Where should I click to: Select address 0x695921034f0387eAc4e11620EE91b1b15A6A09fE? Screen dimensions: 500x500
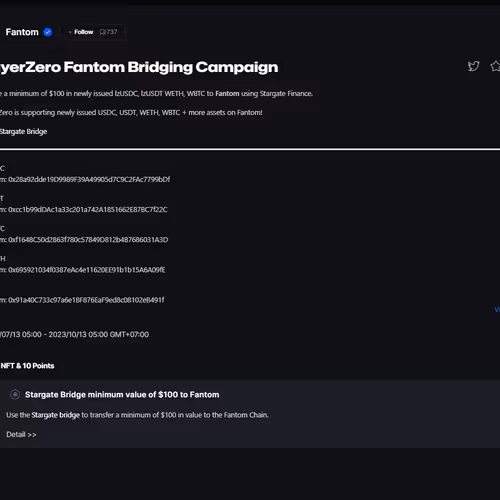point(87,270)
